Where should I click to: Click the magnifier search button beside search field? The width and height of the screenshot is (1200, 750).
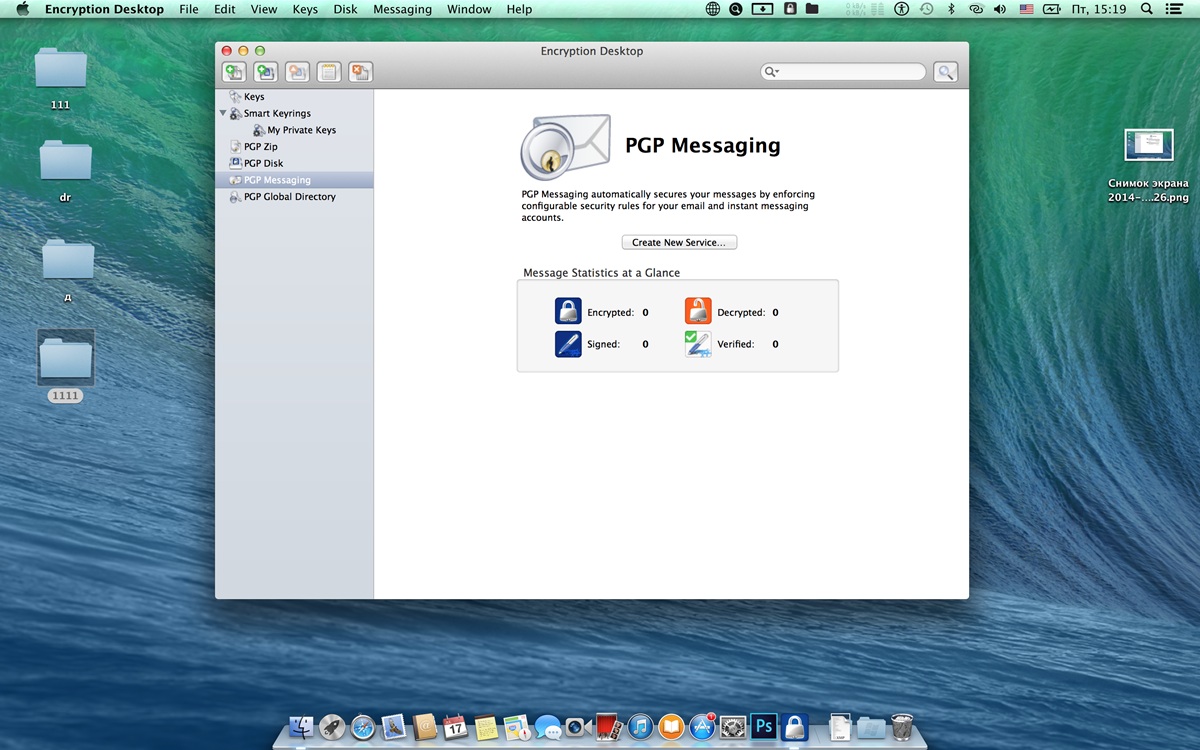[945, 72]
